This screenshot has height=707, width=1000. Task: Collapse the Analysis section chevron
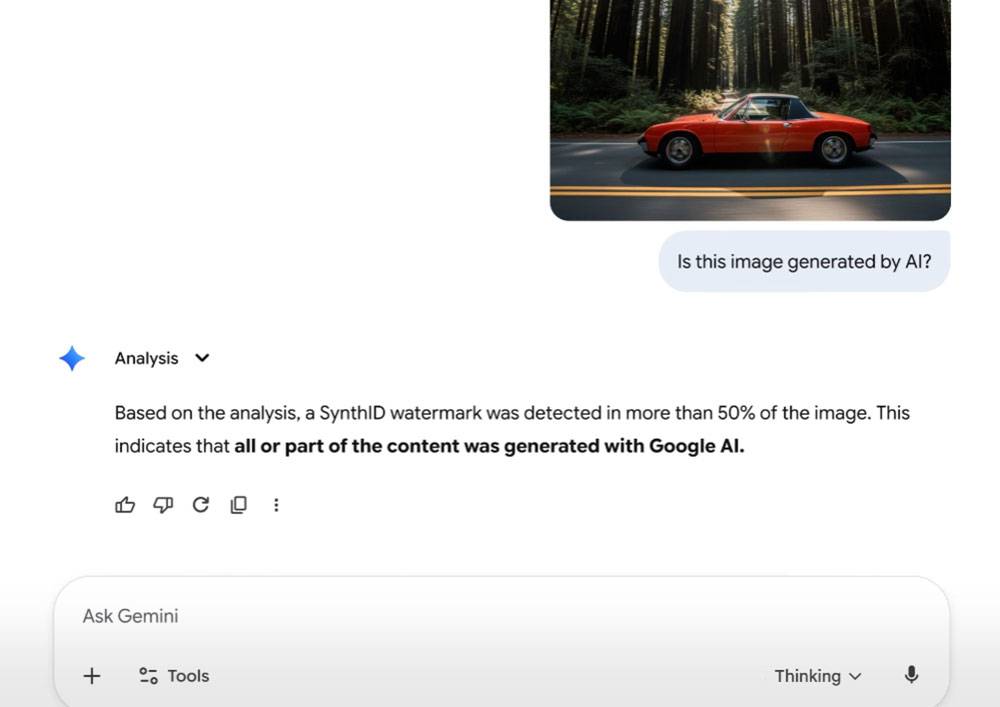(202, 358)
